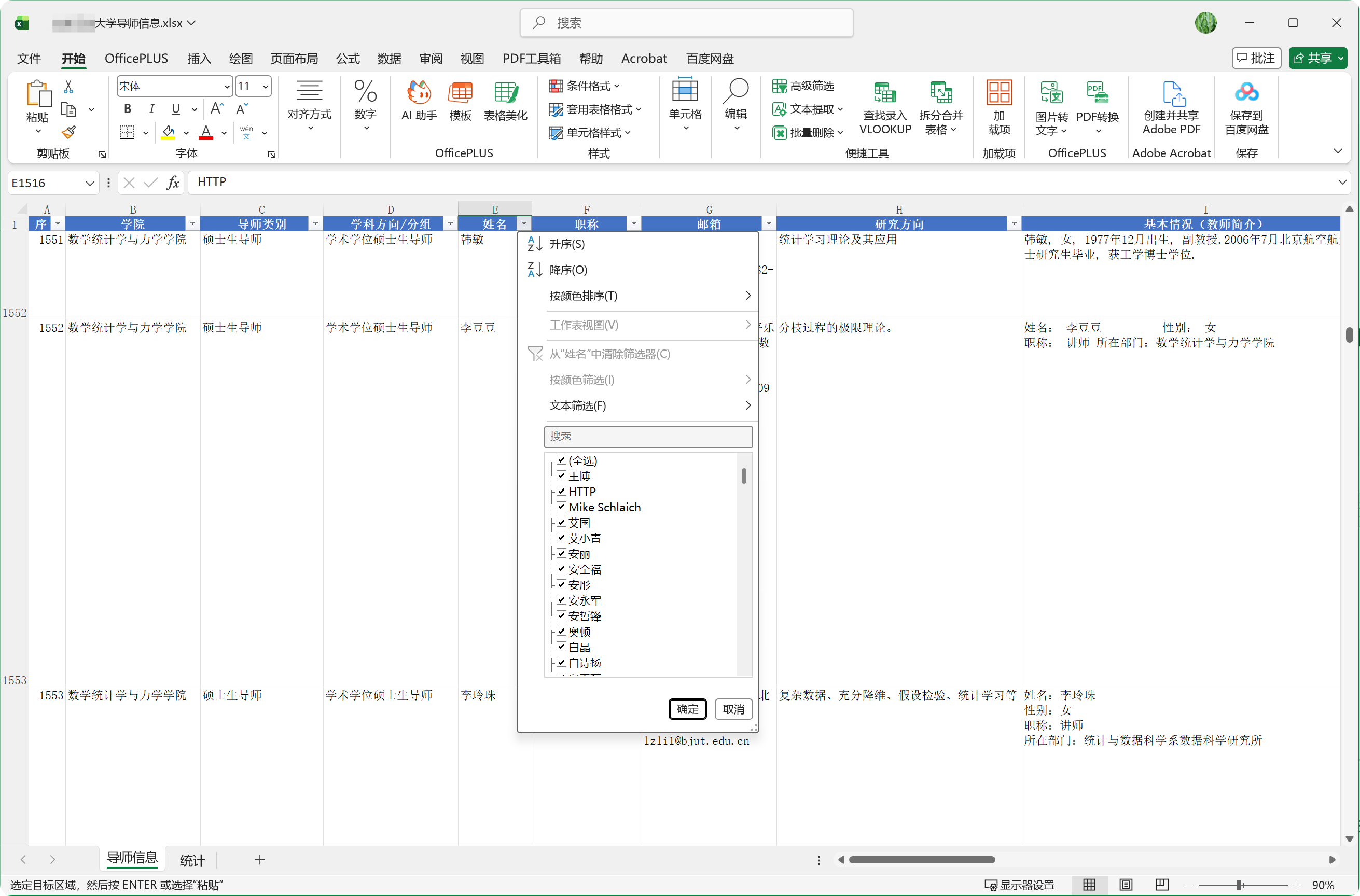Screen dimensions: 1360x896
Task: Switch to the 数据 ribbon tab
Action: coord(388,58)
